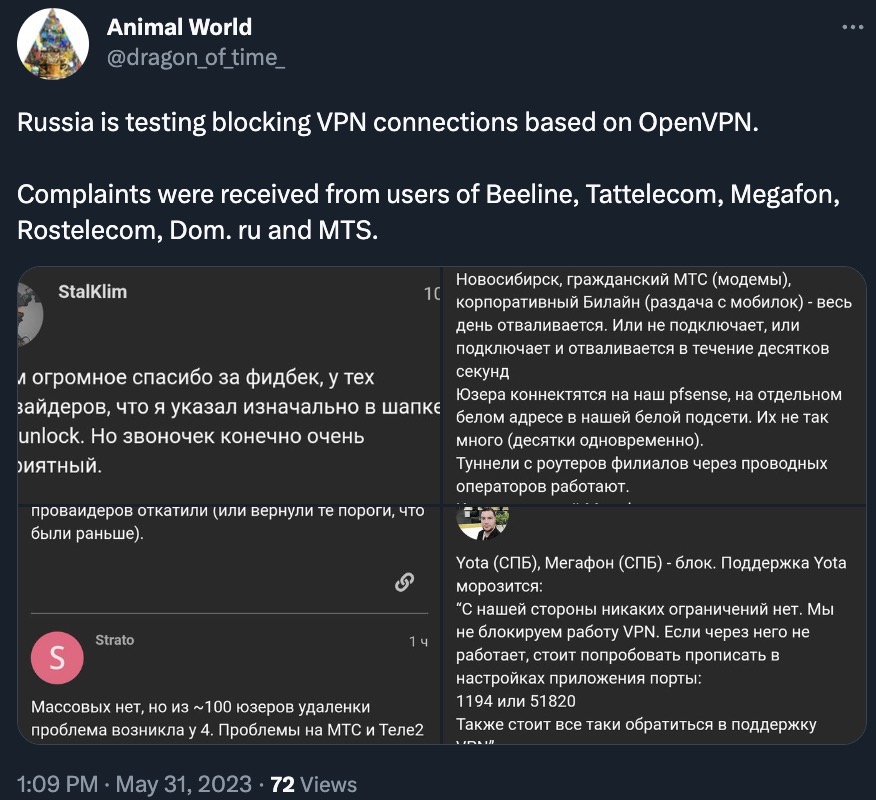The image size is (876, 800).
Task: Open the top-left StalKlim comment image
Action: click(230, 385)
